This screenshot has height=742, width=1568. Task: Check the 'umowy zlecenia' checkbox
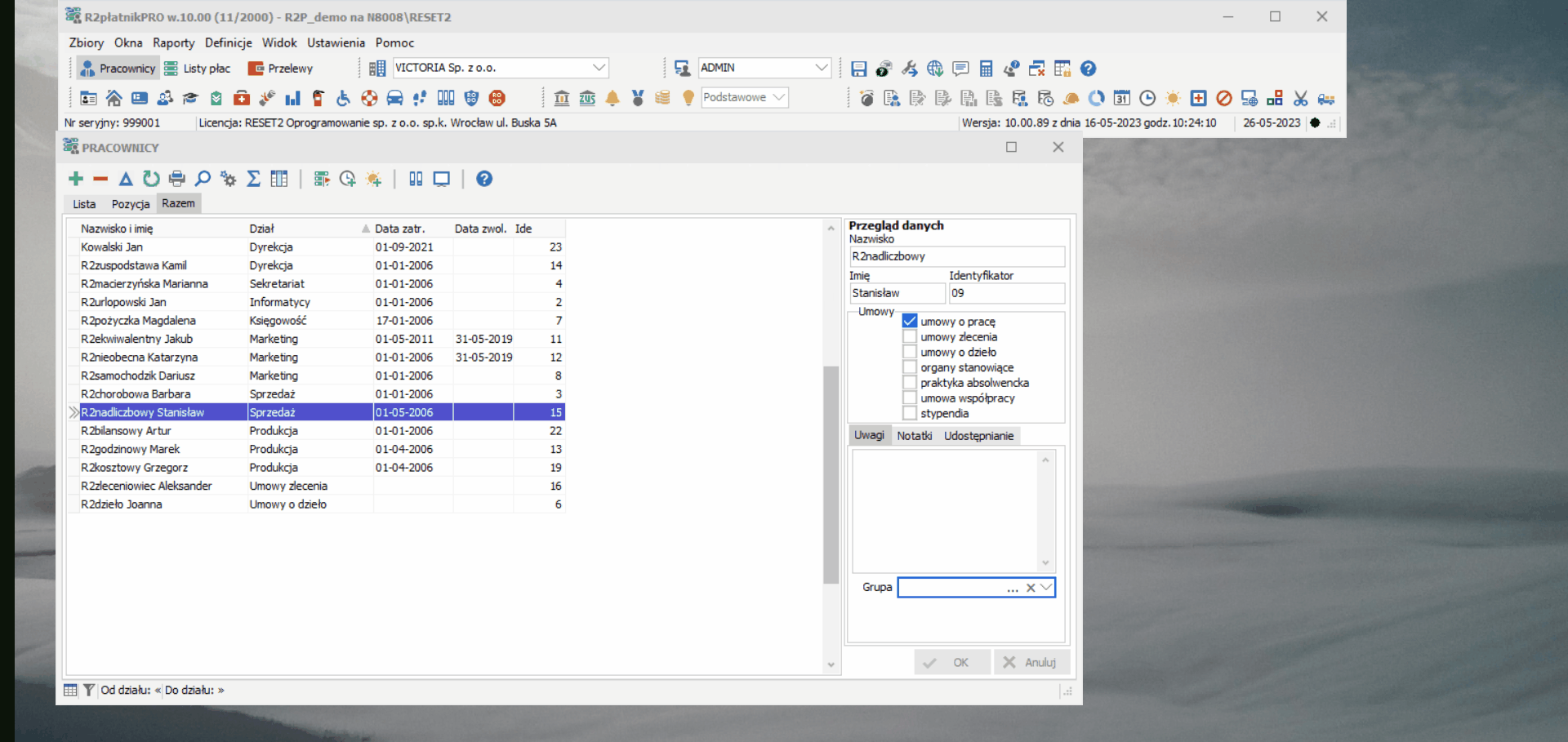click(910, 336)
